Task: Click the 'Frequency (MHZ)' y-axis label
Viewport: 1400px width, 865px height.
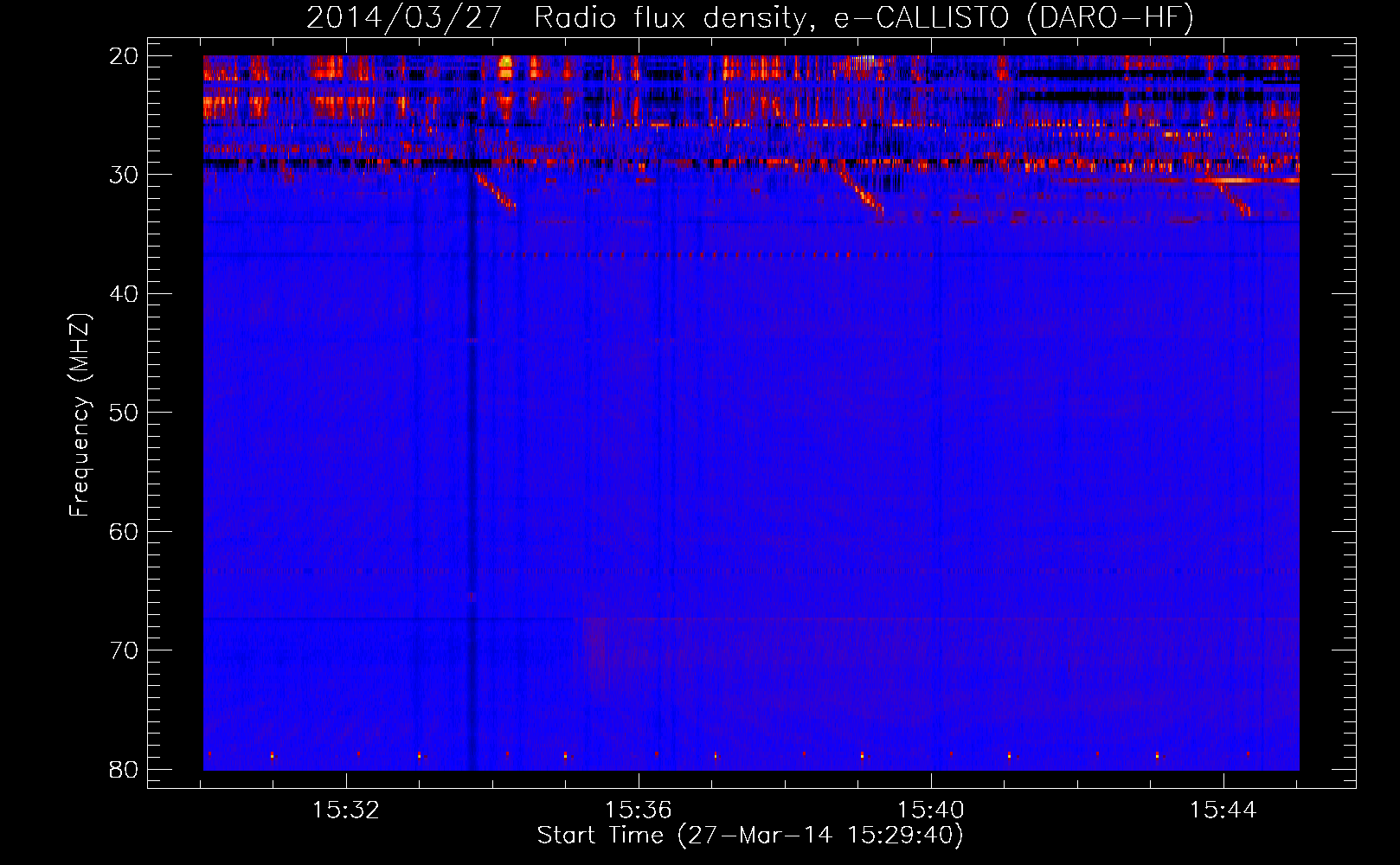Action: click(80, 415)
